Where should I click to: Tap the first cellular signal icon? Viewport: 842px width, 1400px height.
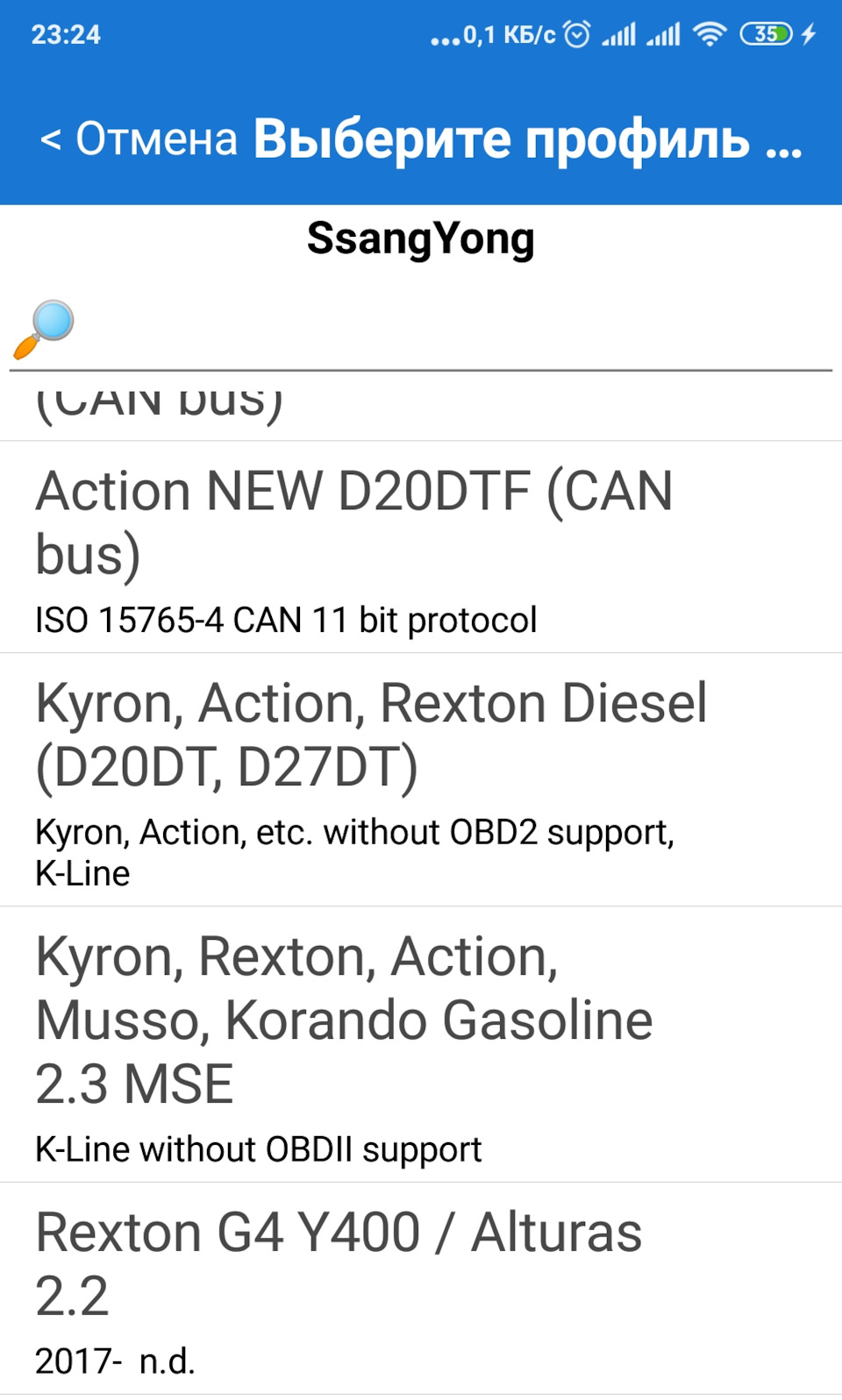click(618, 34)
